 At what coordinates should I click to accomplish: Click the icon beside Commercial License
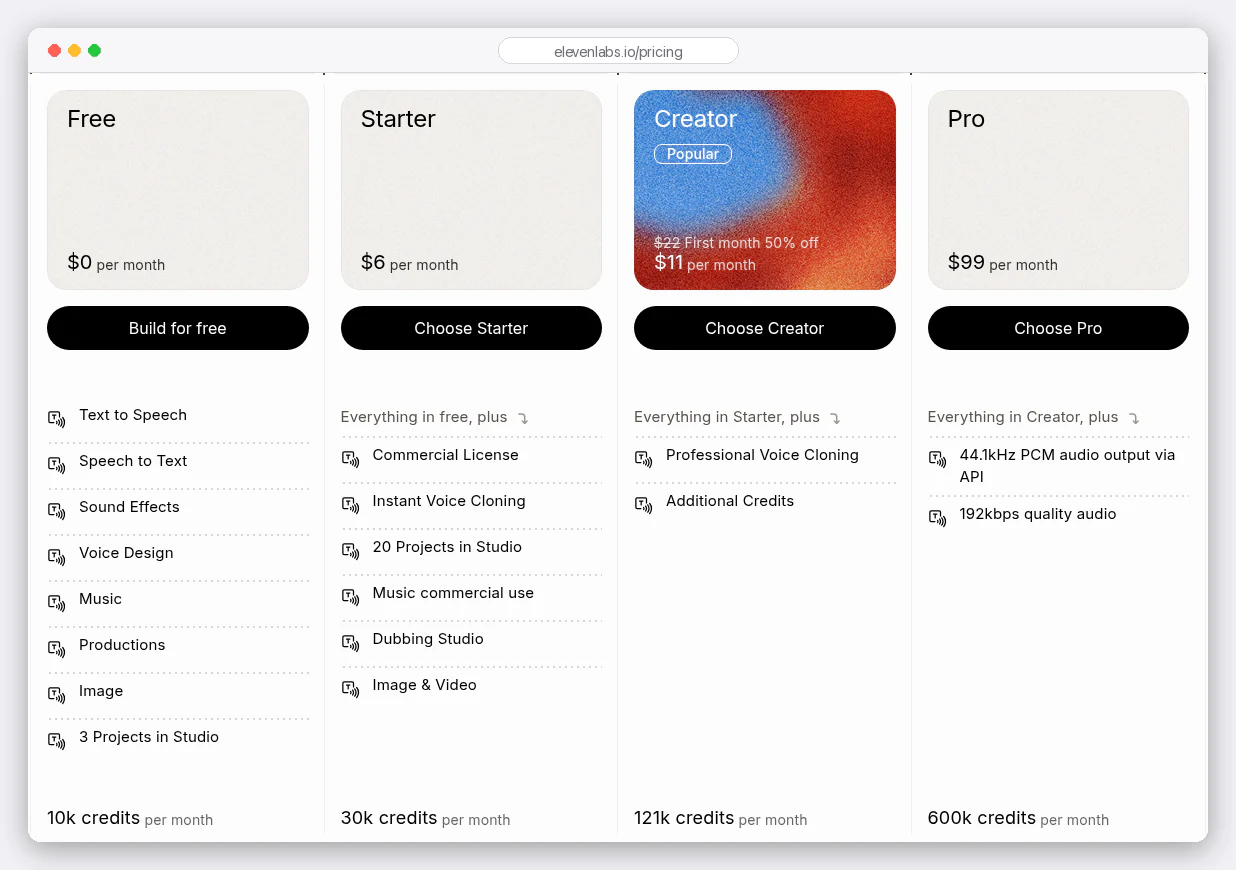[x=350, y=459]
